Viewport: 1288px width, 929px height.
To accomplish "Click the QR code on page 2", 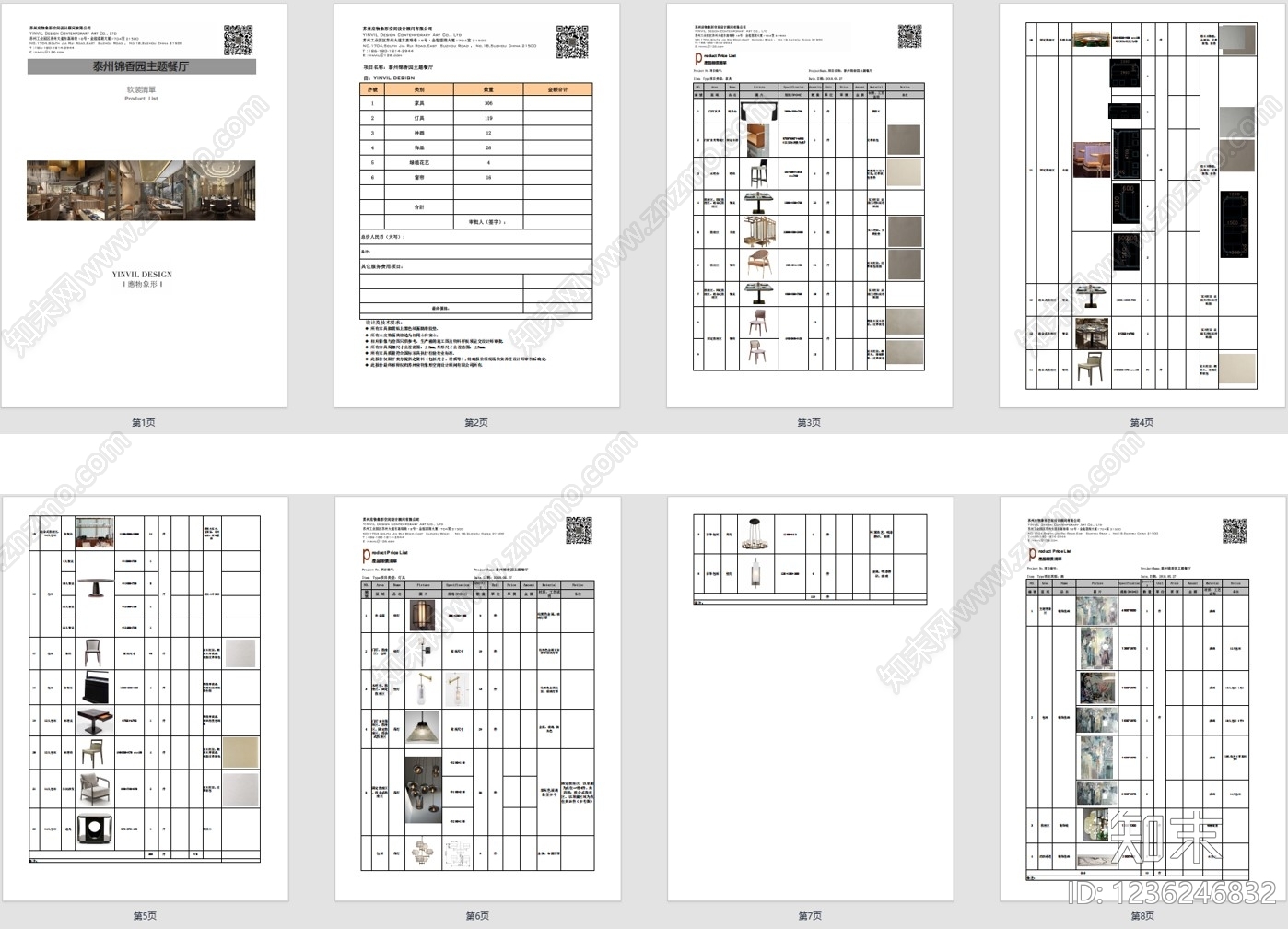I will [x=571, y=41].
